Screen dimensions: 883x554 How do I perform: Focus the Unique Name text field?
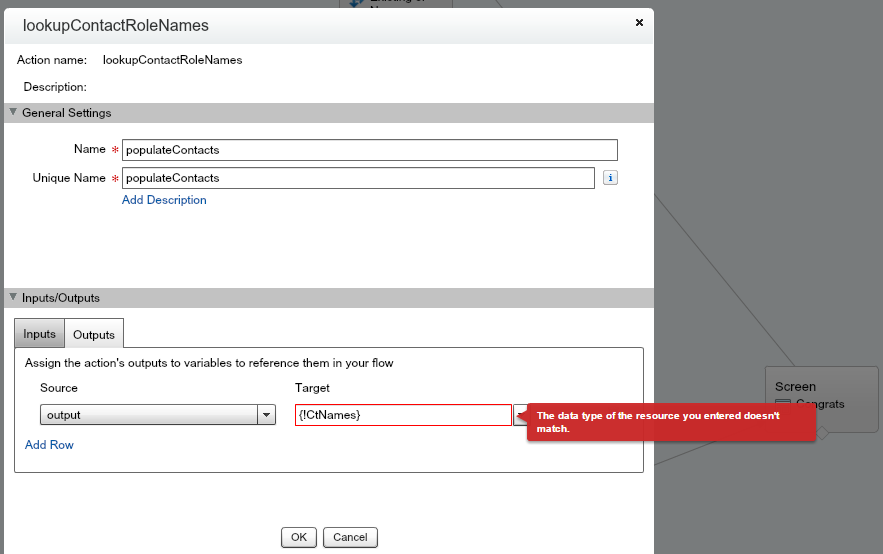point(357,178)
